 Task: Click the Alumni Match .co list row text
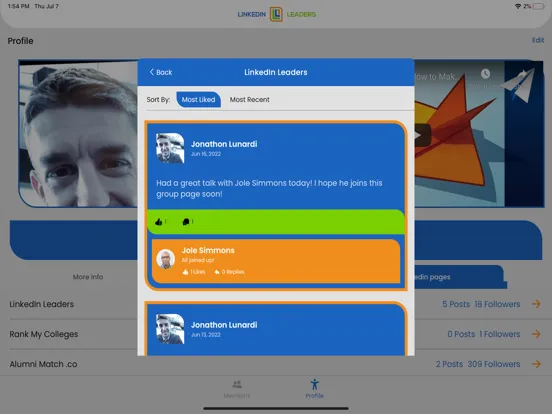tap(43, 364)
